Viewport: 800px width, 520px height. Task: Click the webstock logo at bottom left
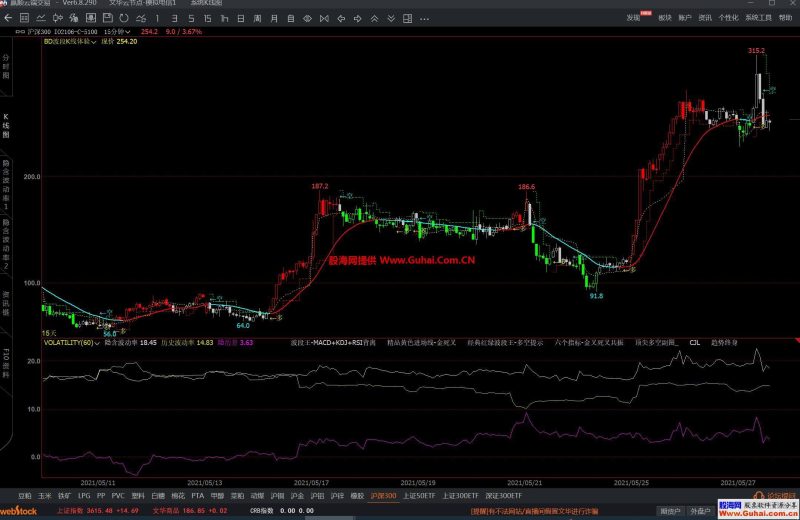(x=18, y=511)
